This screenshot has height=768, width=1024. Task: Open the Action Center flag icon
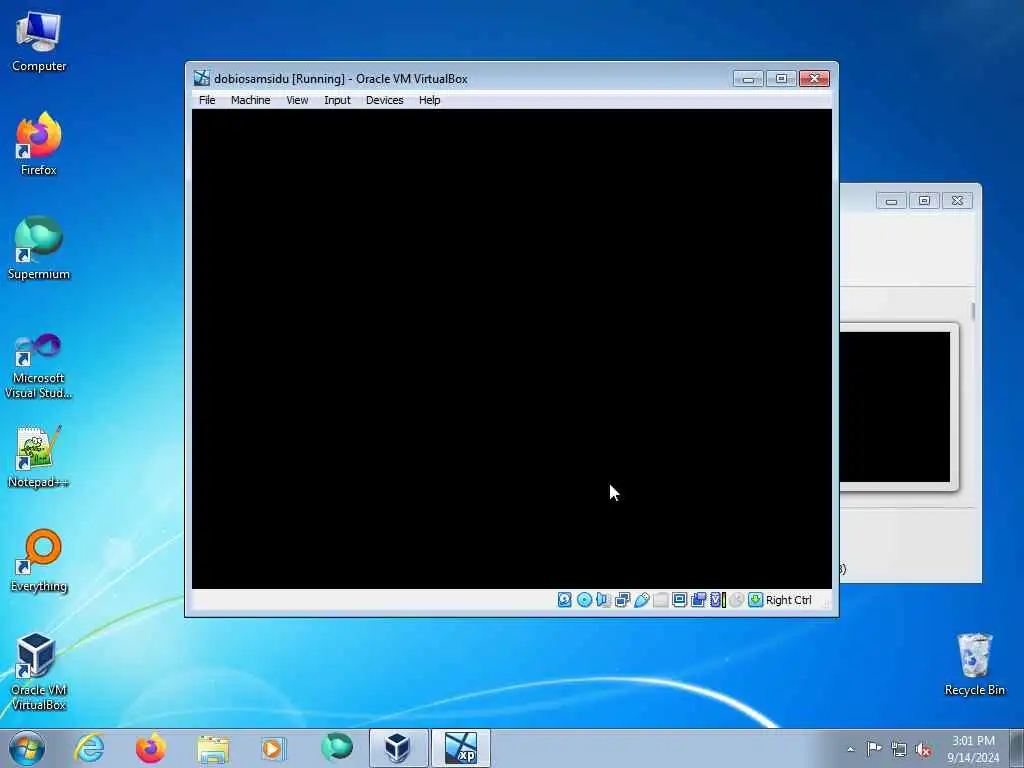(874, 748)
